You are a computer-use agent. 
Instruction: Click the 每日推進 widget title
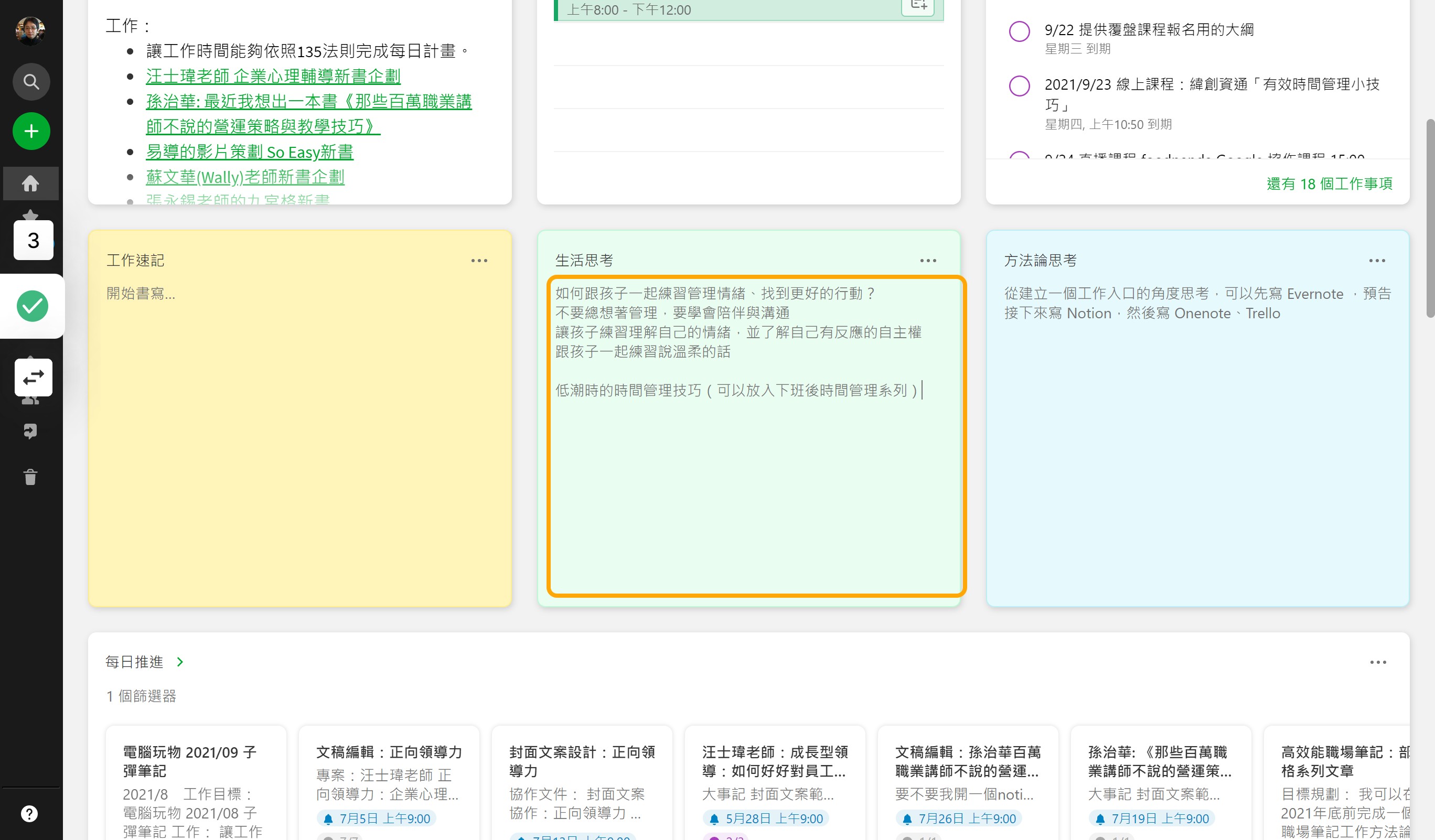pos(134,662)
